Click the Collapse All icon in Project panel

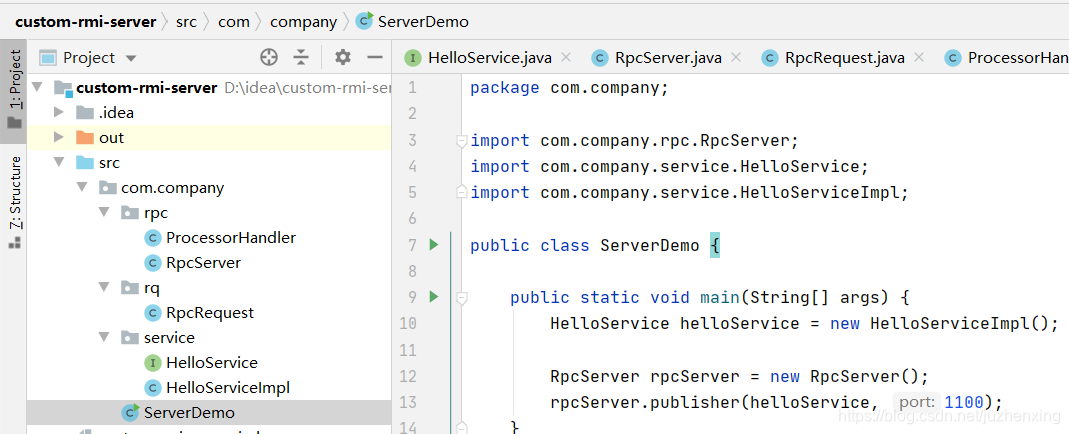pyautogui.click(x=301, y=57)
